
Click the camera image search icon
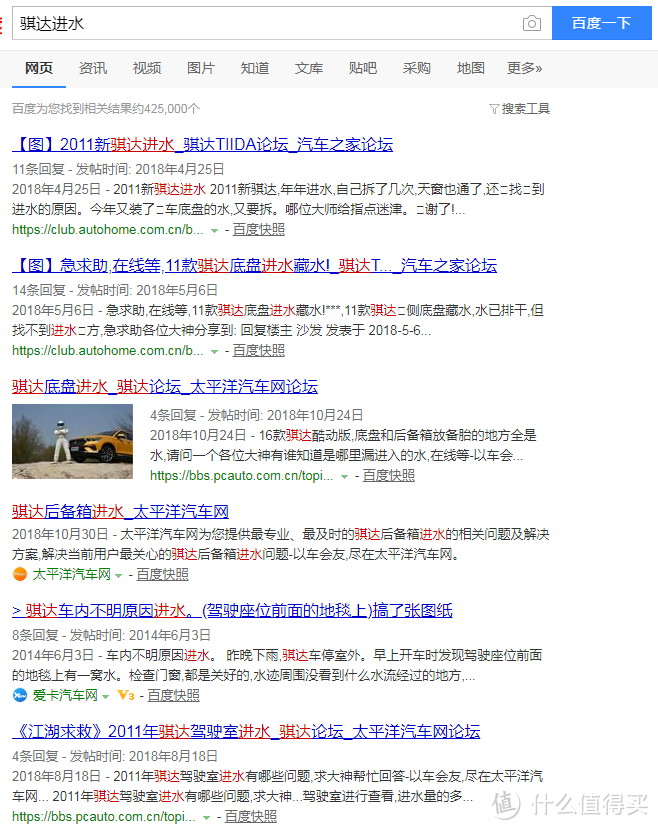tap(531, 23)
